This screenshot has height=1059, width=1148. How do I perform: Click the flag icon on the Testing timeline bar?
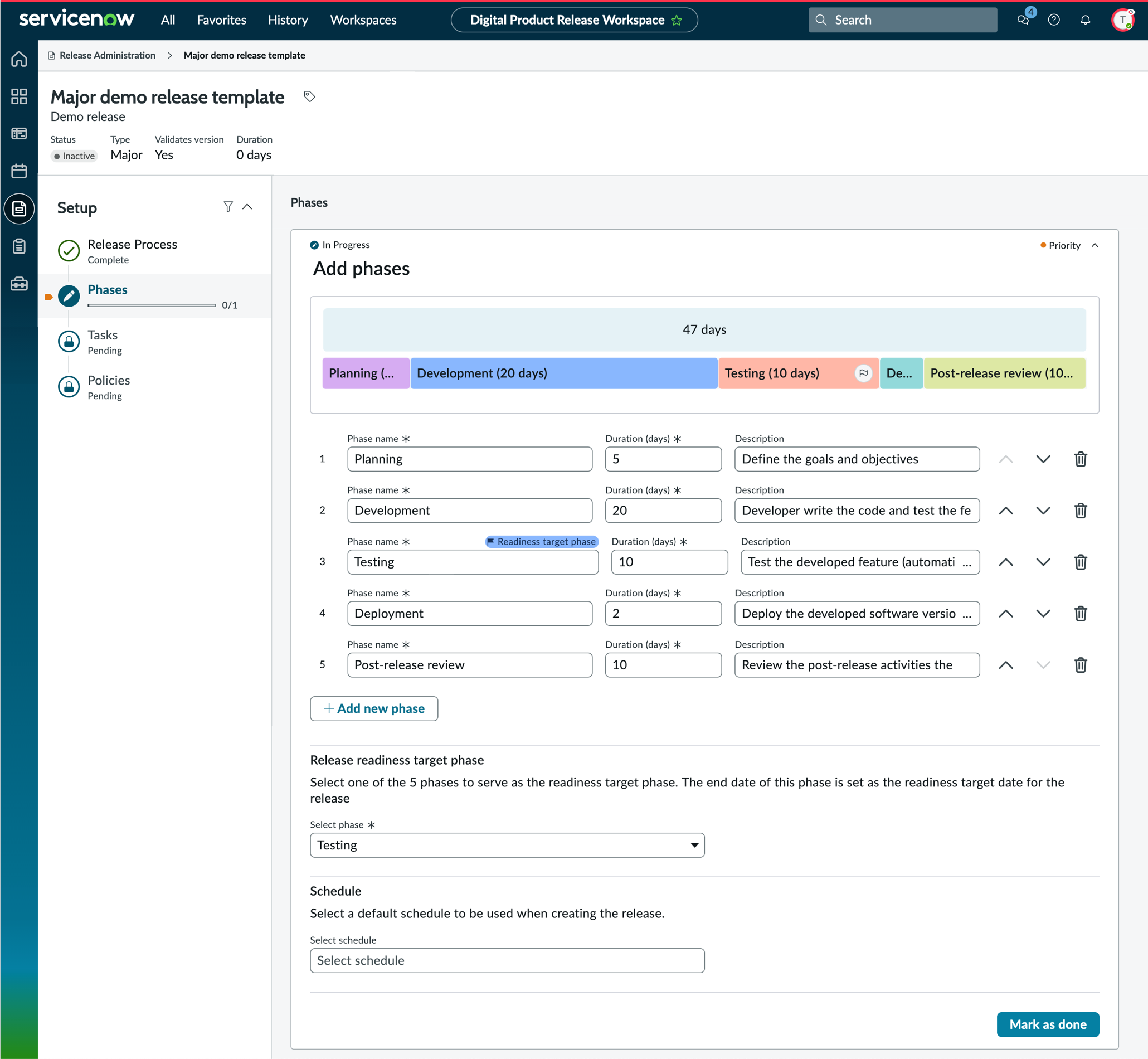pos(863,373)
